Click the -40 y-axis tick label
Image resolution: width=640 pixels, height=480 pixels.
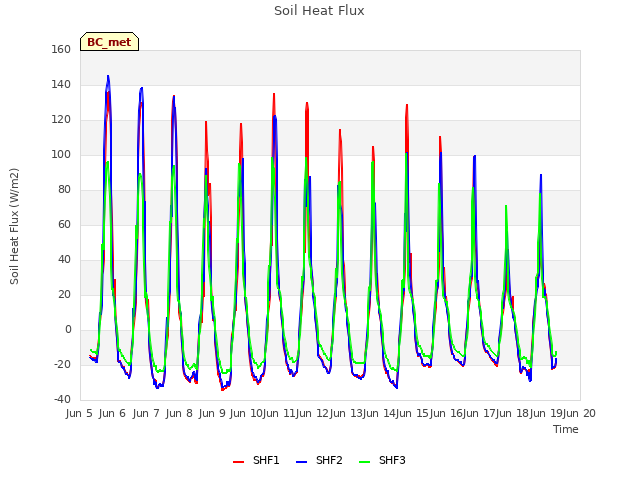(x=62, y=399)
